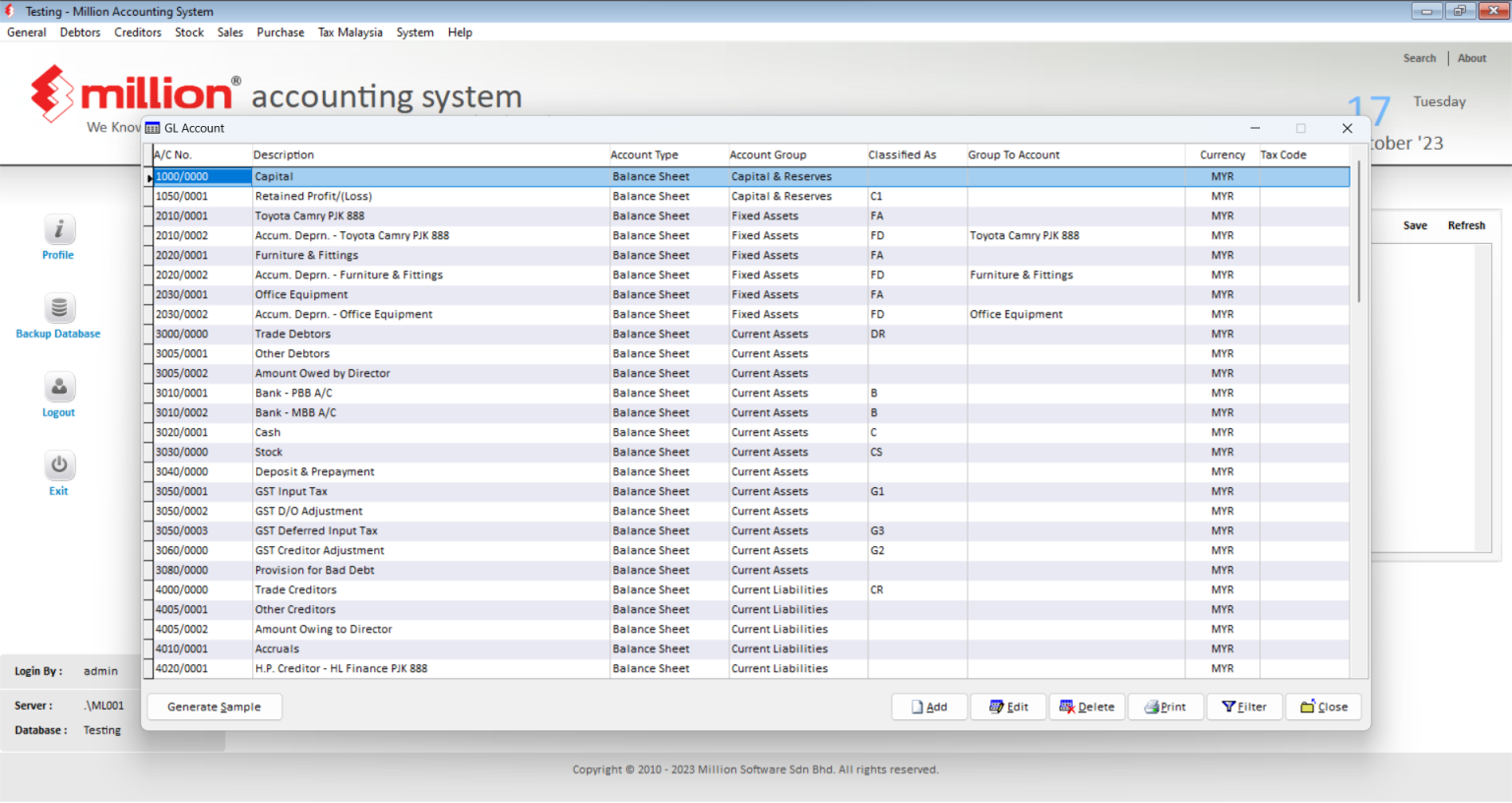Viewport: 1512px width, 803px height.
Task: Click Save in the background window
Action: pyautogui.click(x=1415, y=225)
